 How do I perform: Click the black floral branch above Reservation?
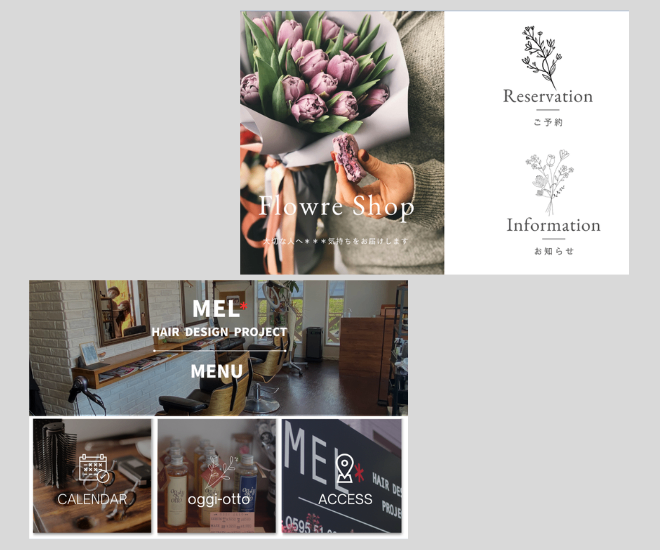(x=542, y=58)
